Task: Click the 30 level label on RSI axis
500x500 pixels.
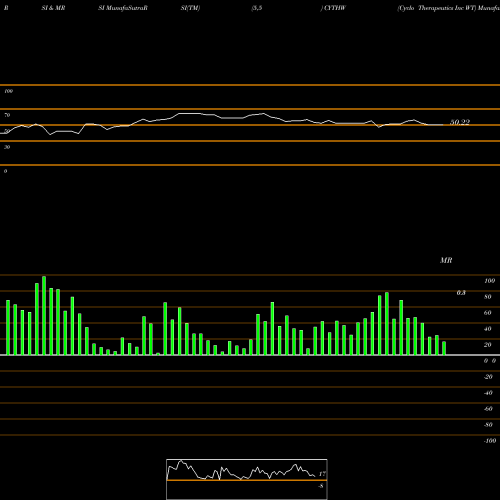Action: [x=7, y=147]
